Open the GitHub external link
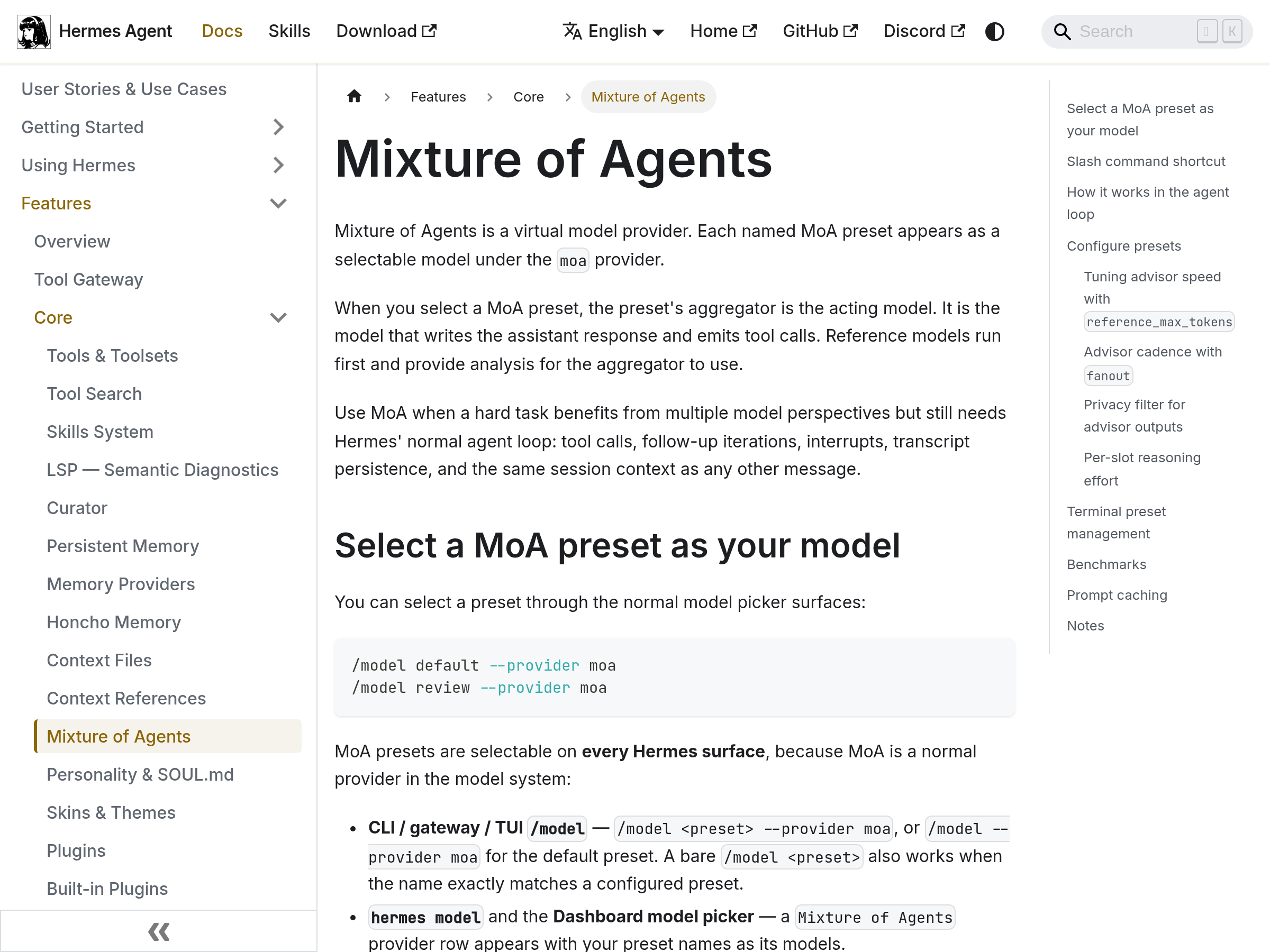 point(820,32)
